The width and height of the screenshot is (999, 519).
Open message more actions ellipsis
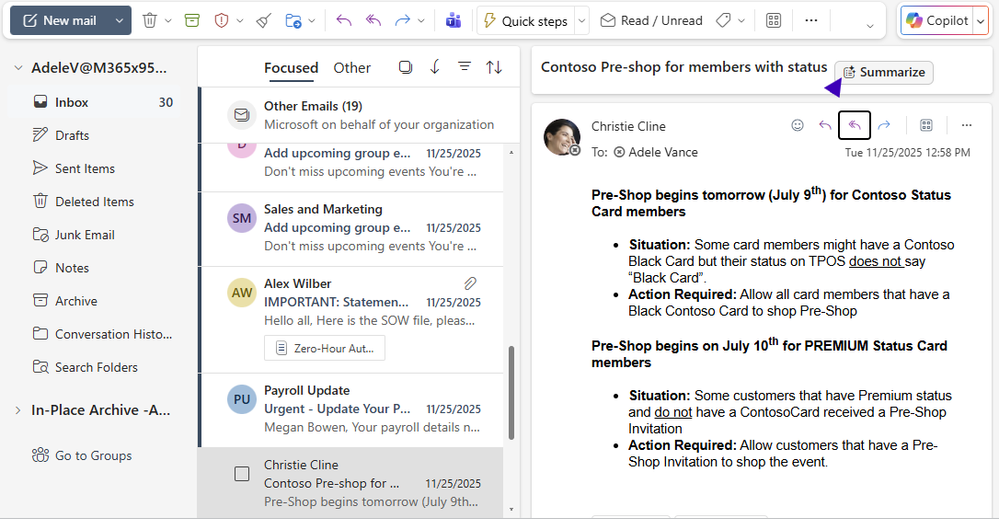point(967,125)
